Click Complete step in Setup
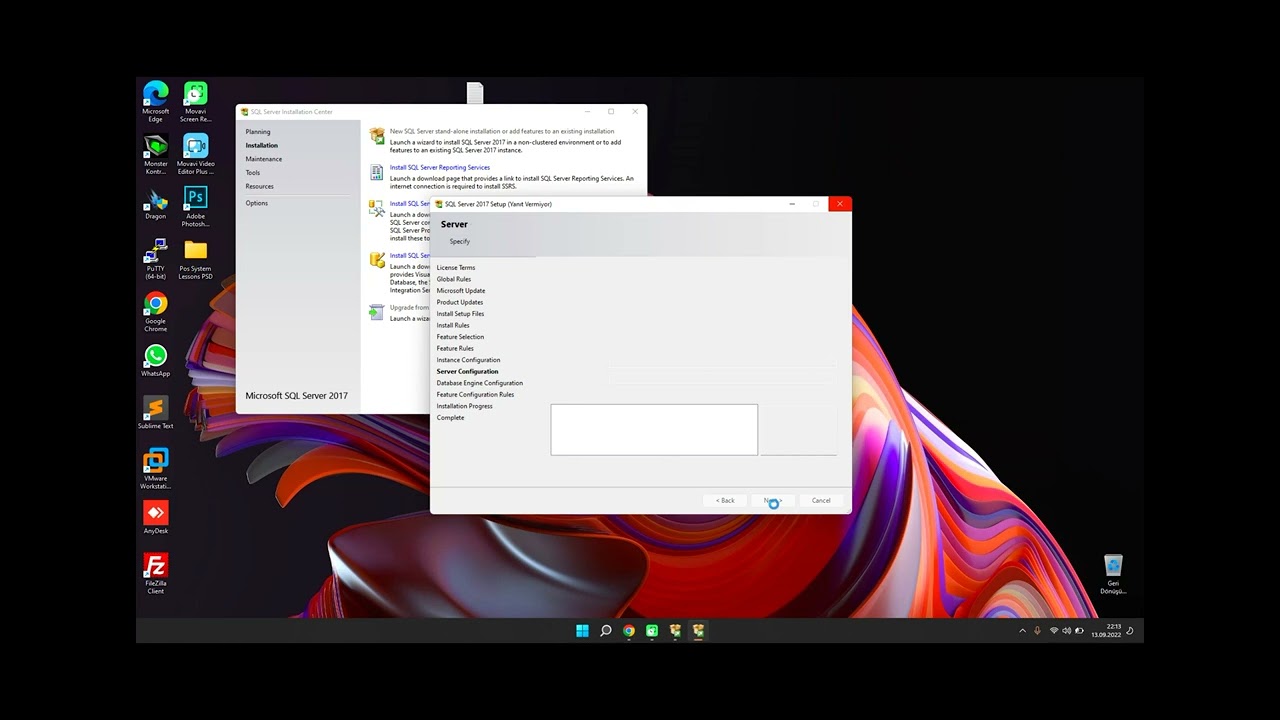 click(x=450, y=418)
